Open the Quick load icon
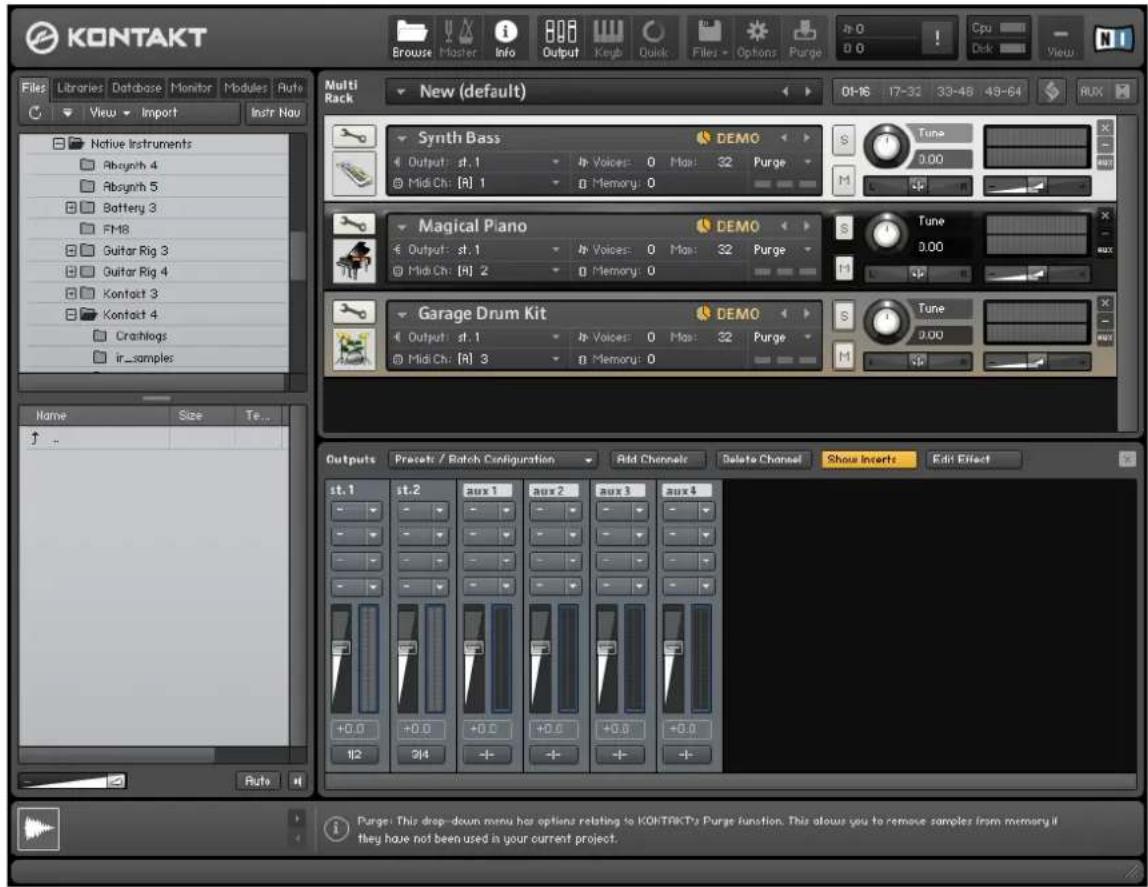The image size is (1148, 887). 653,38
